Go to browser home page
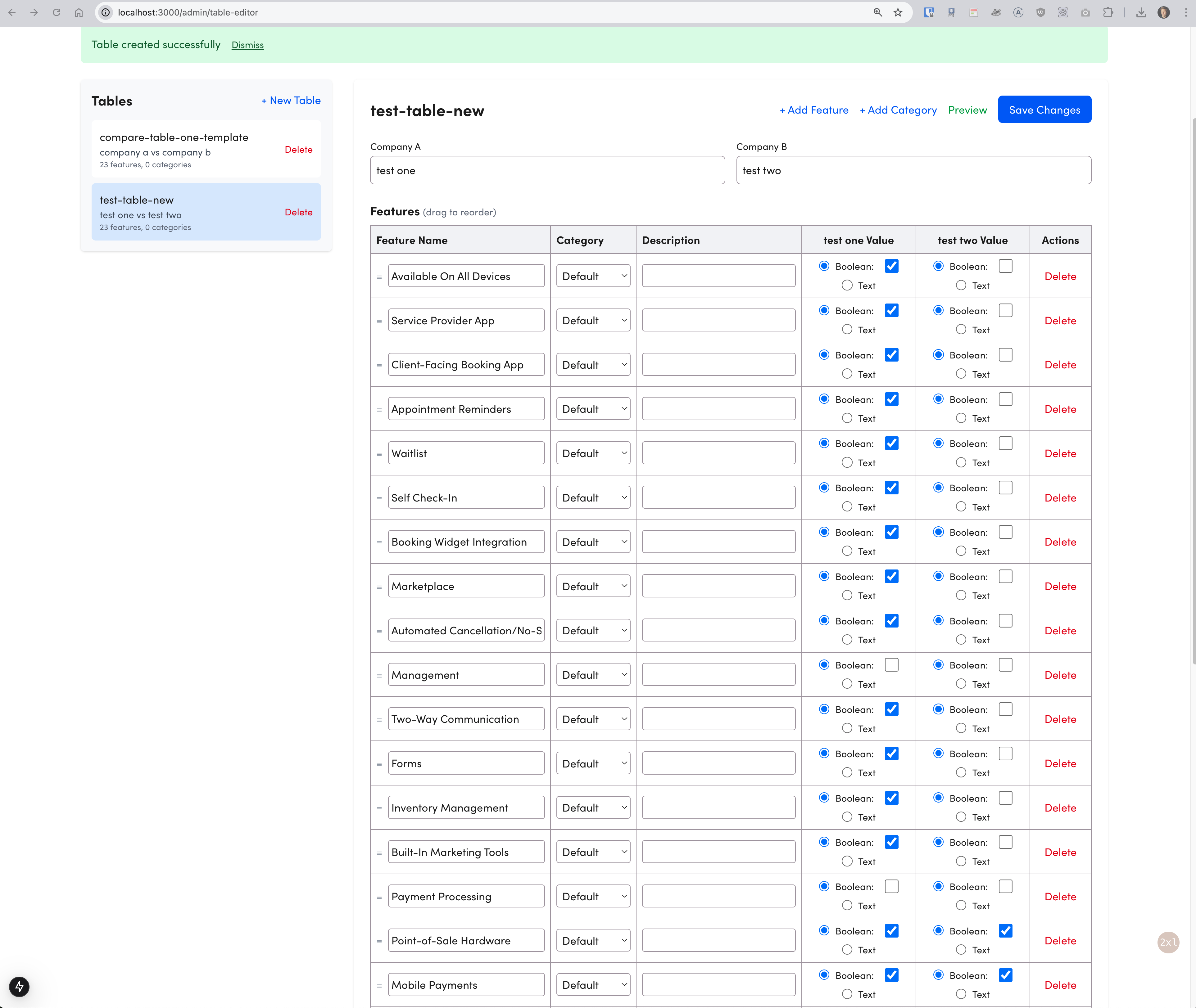This screenshot has height=1008, width=1196. click(x=79, y=12)
